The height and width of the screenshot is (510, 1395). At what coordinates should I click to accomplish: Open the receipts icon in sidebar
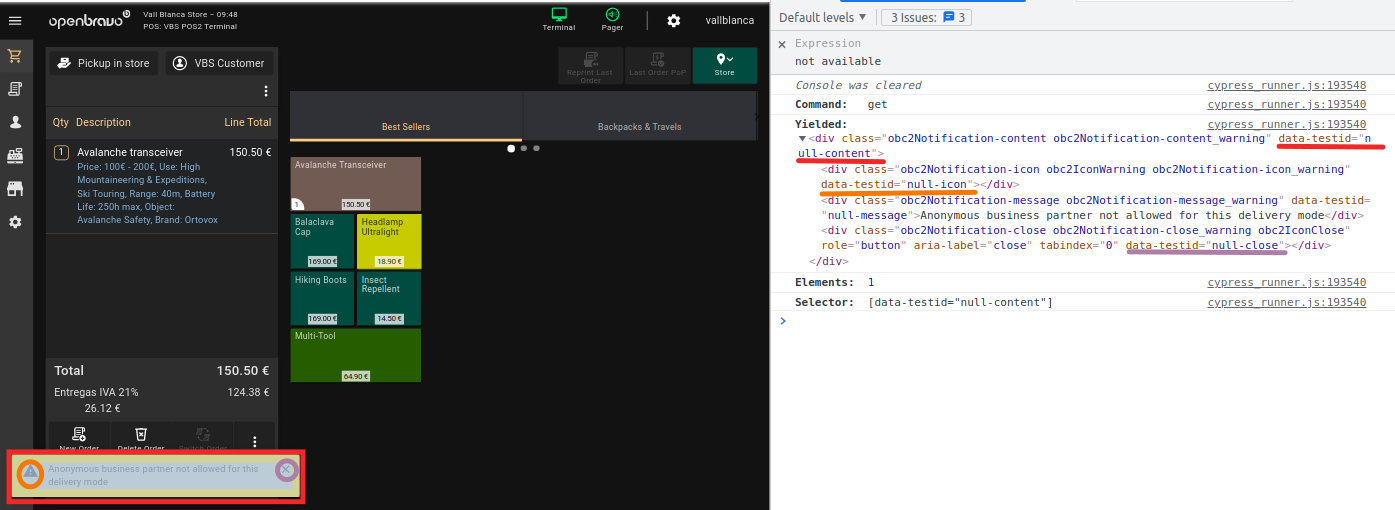pos(15,89)
